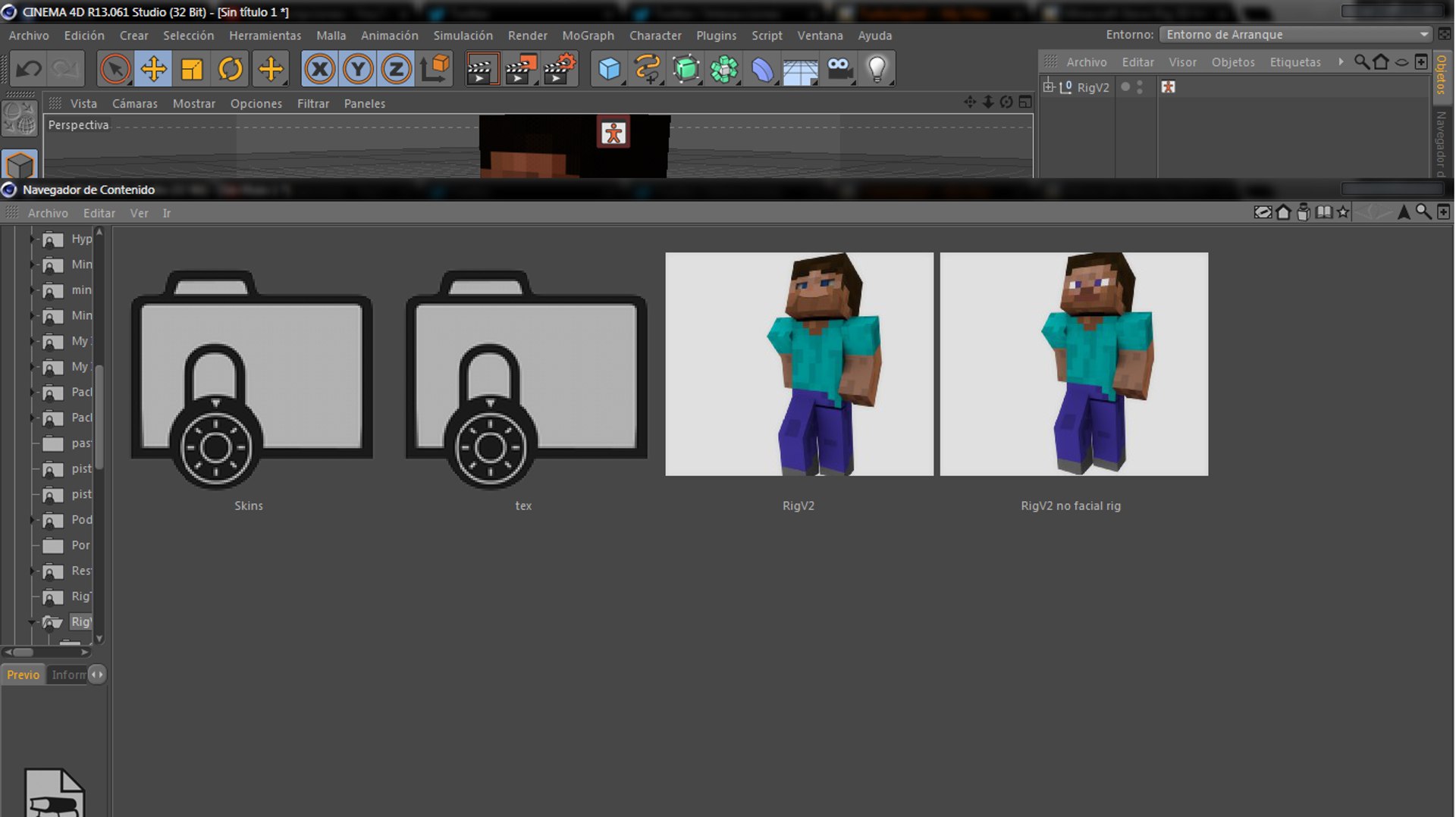Switch to Inform tab
Screen dimensions: 1456x817
(68, 675)
